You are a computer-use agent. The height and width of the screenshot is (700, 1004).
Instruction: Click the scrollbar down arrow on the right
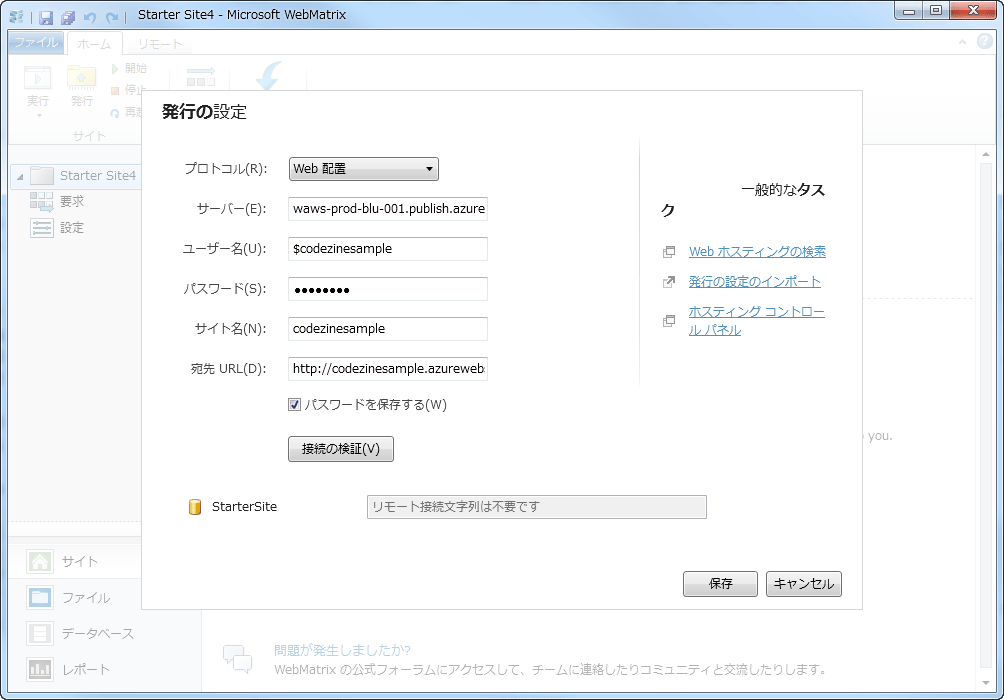click(x=986, y=683)
